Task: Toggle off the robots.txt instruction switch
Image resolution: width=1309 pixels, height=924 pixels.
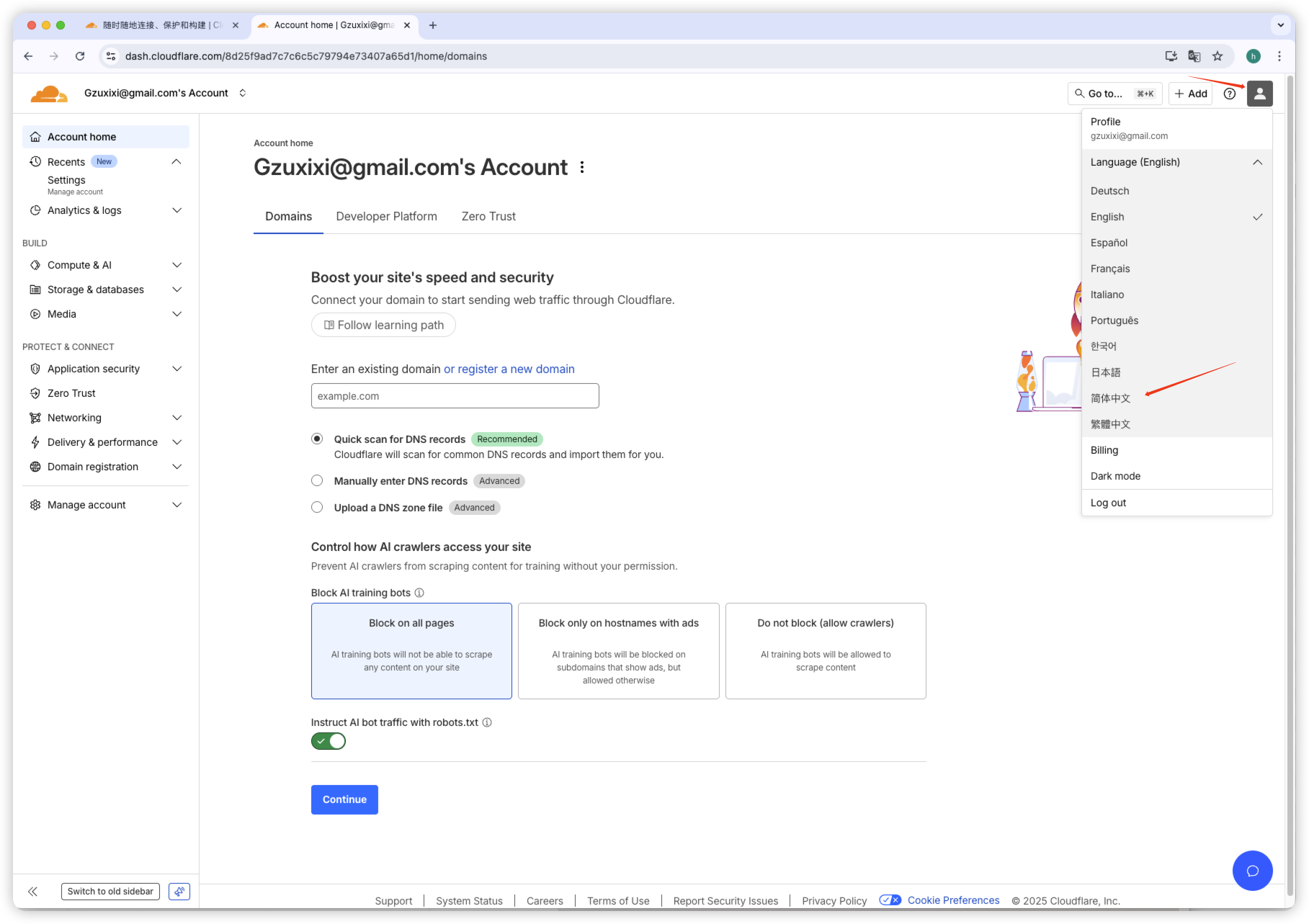Action: [329, 741]
